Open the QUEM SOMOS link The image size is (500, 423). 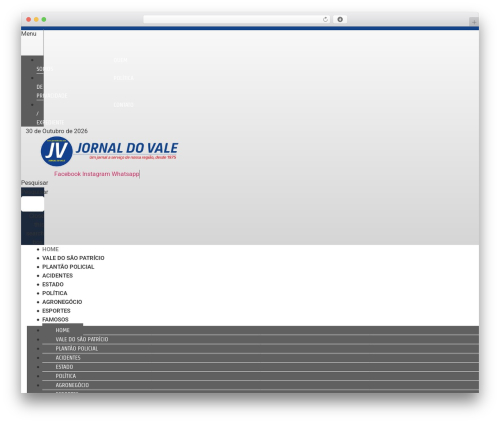[x=82, y=64]
